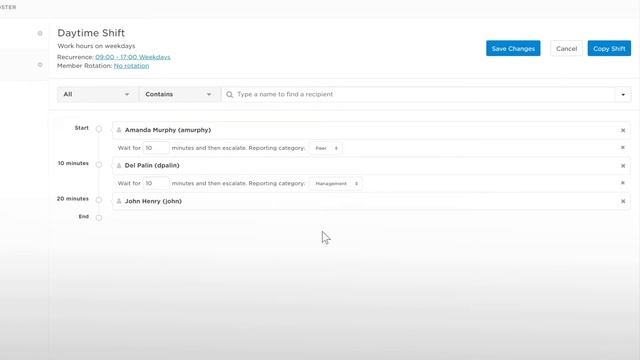Remove John Henry from the escalation
This screenshot has width=640, height=360.
click(x=623, y=201)
